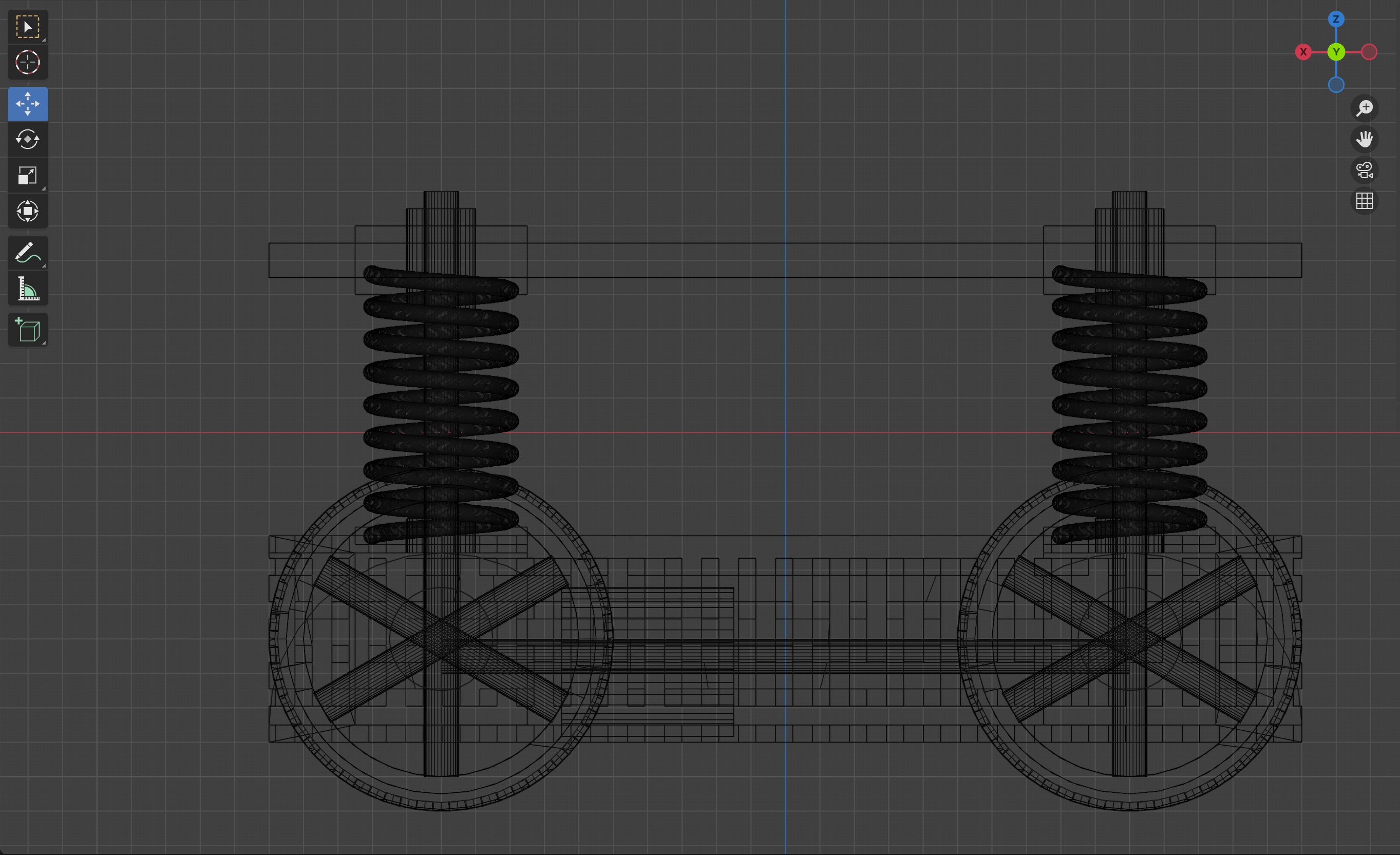Screen dimensions: 1400x855
Task: Click the red X axis on gizmo
Action: click(1303, 52)
